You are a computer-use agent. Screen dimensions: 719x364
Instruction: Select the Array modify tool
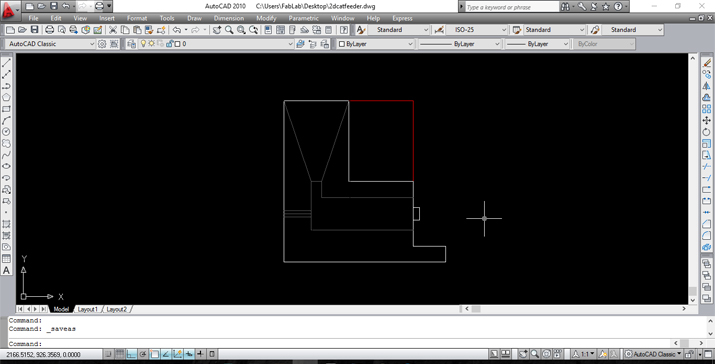point(707,109)
